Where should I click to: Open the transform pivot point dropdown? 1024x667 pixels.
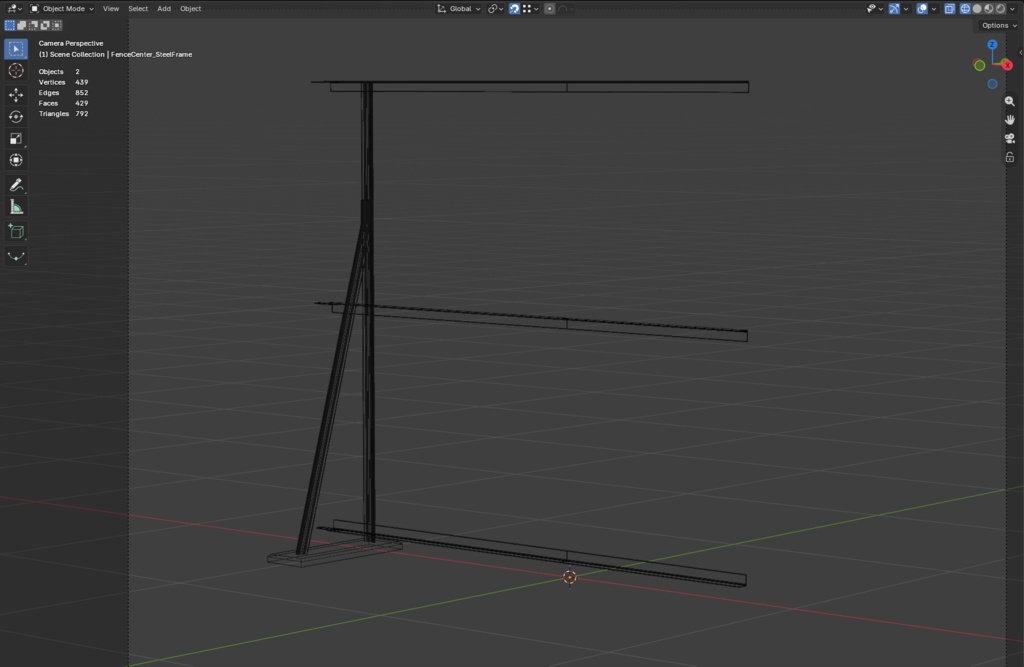pyautogui.click(x=496, y=8)
